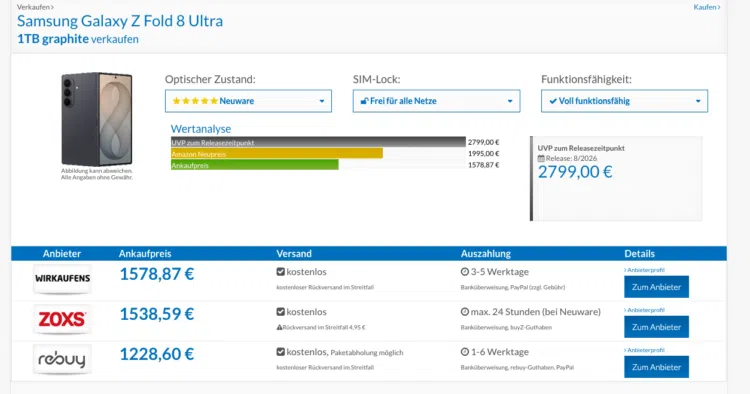Open Anbieterprofil link for WIRKAUFENS
Viewport: 750px width, 394px height.
click(644, 270)
